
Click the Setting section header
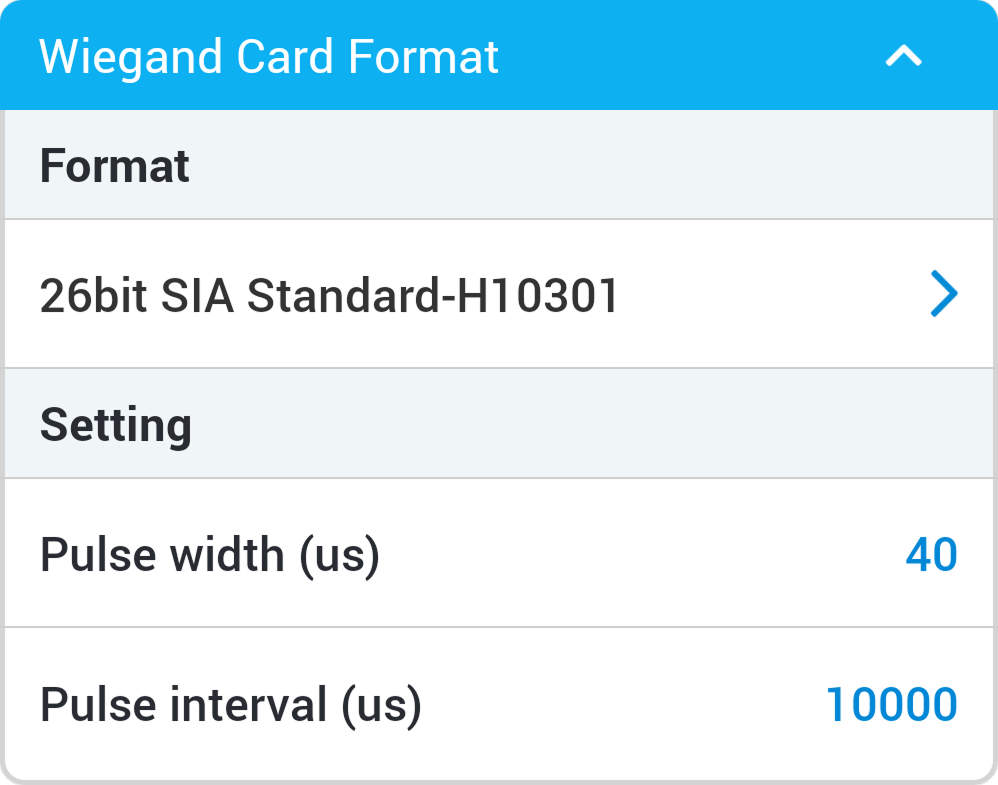tap(116, 425)
